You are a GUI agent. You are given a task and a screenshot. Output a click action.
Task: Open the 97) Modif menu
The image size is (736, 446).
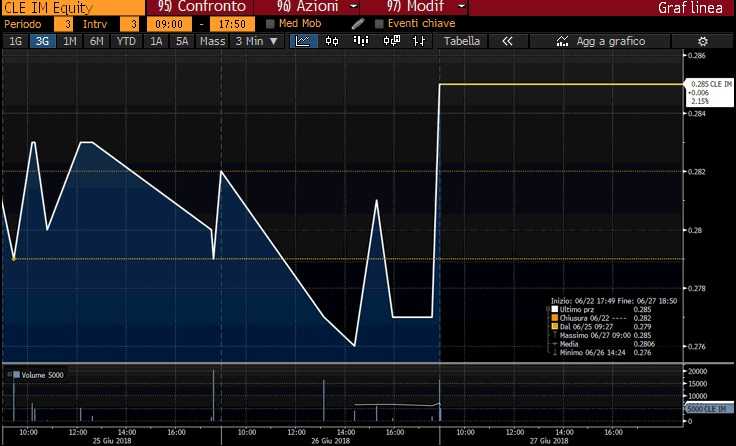415,7
